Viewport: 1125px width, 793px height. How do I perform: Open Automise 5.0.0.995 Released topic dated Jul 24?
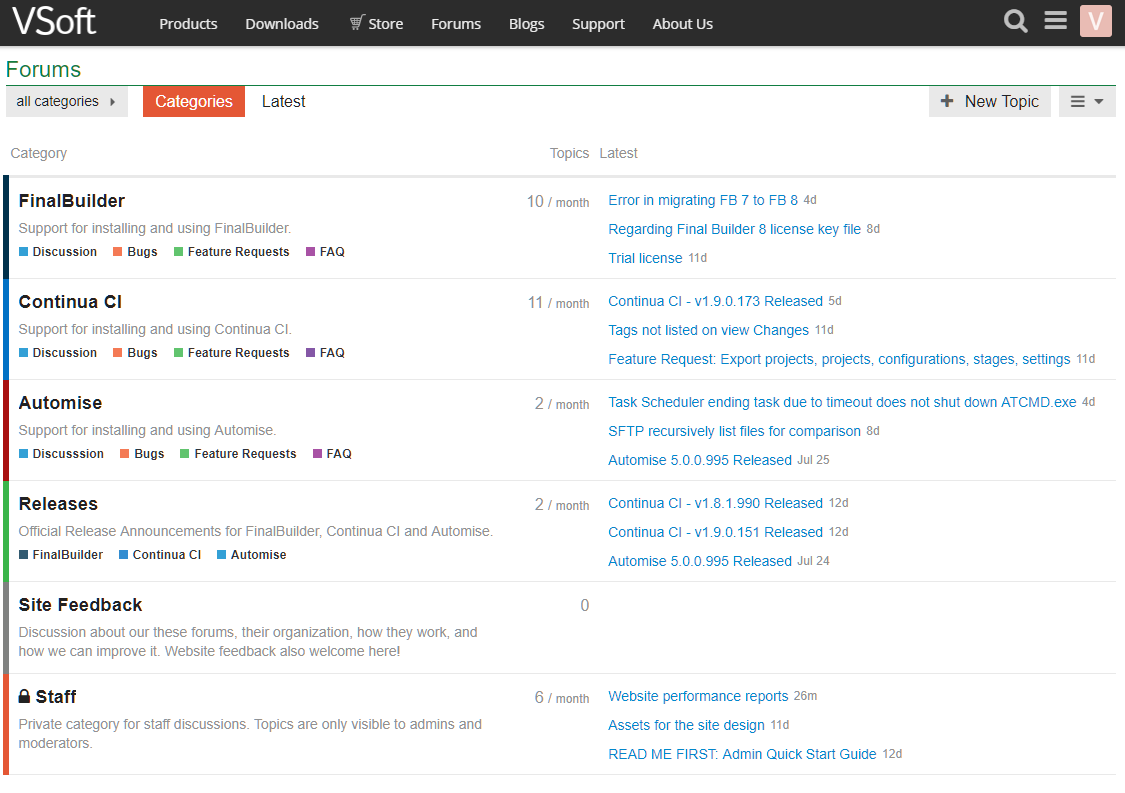tap(700, 561)
